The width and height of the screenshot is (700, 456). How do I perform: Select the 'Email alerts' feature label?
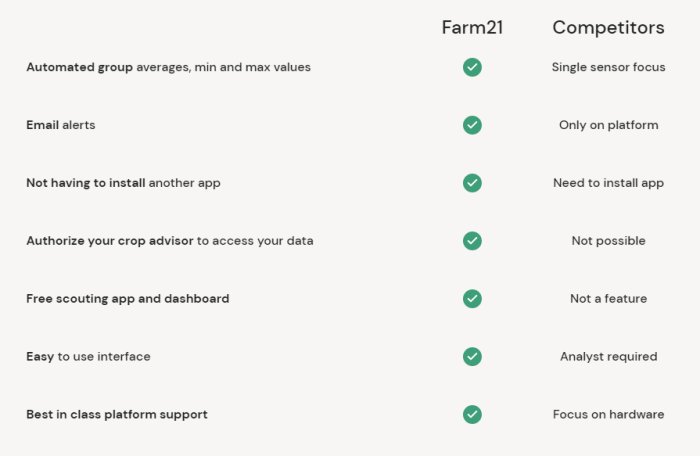click(61, 125)
